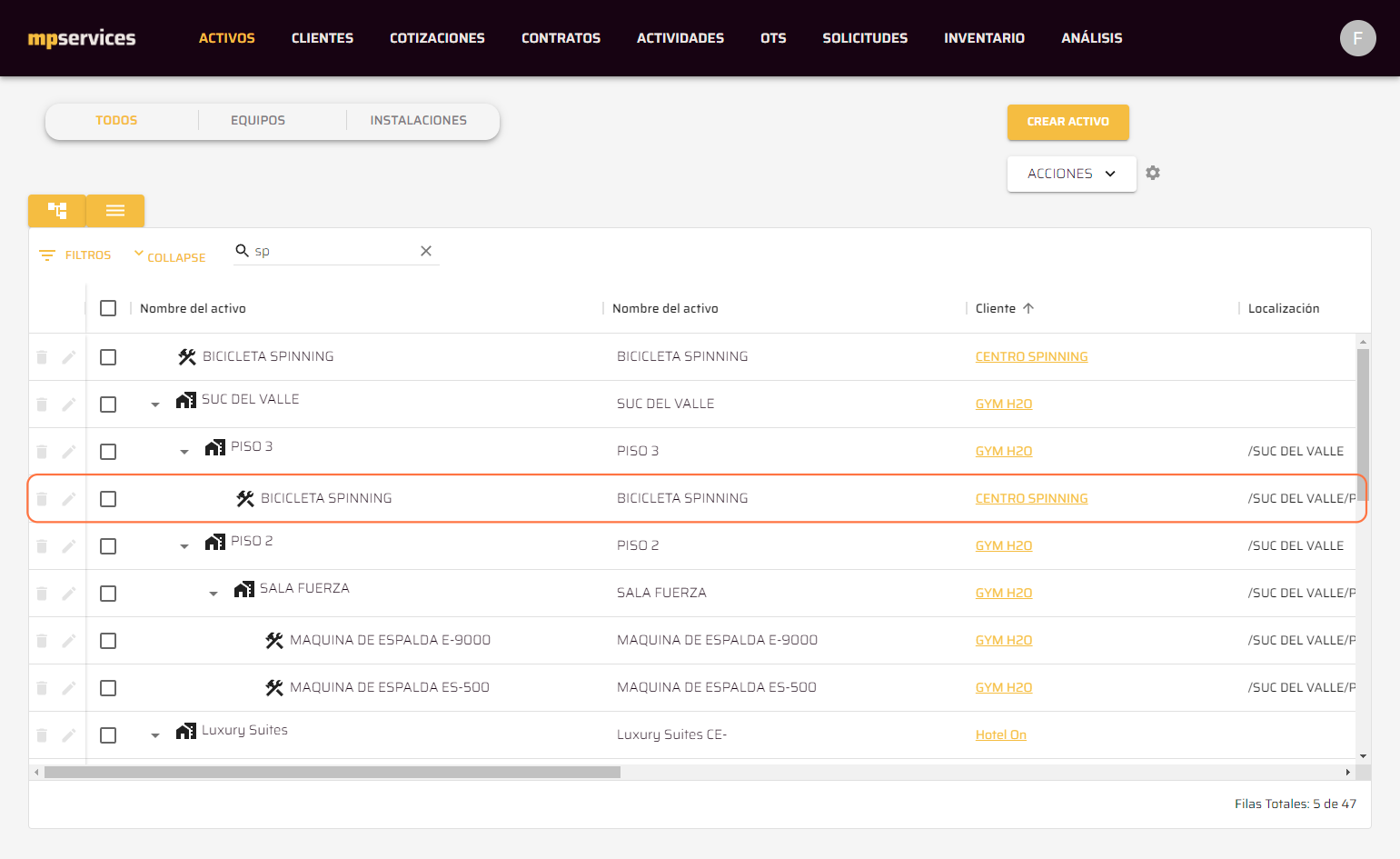Screen dimensions: 1400x859
Task: Open the Hotel On client link
Action: [x=1000, y=734]
